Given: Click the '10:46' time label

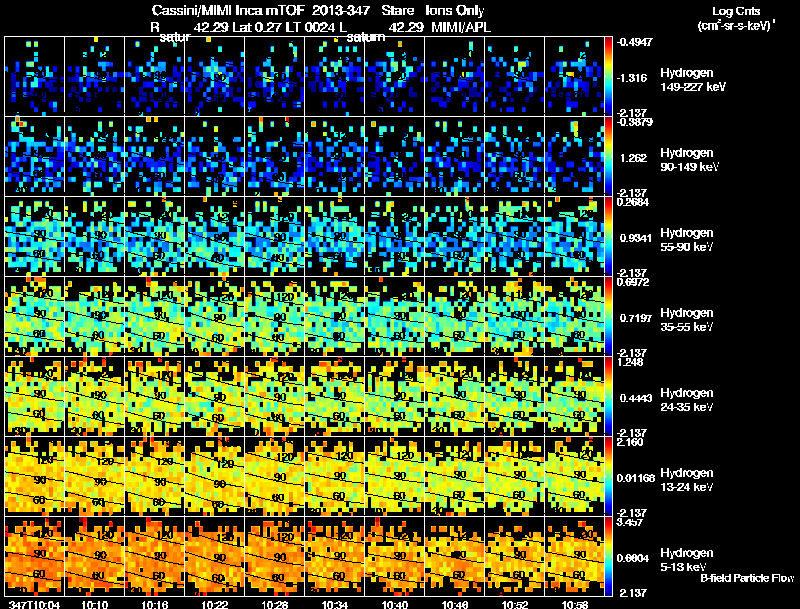Looking at the screenshot, I should (455, 604).
